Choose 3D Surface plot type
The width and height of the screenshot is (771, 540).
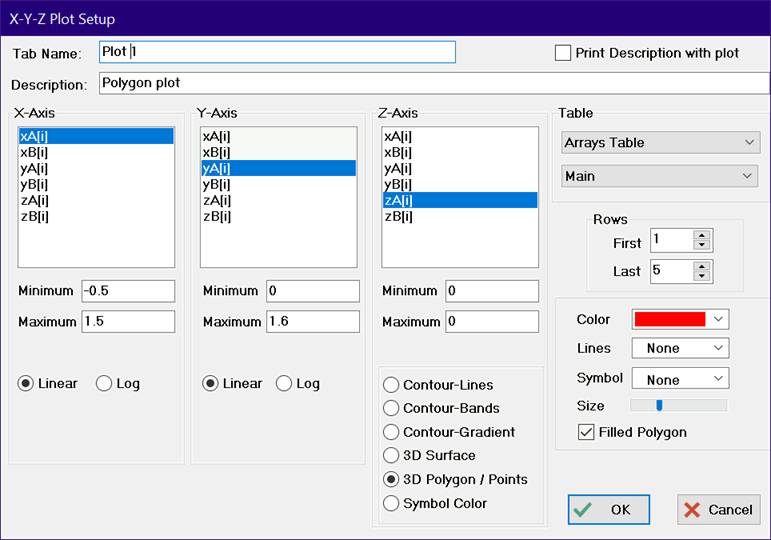click(x=391, y=456)
